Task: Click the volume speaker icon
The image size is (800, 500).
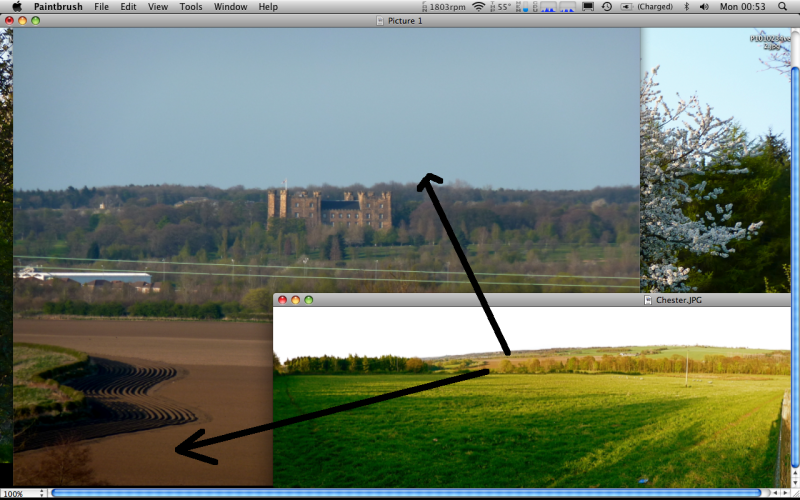Action: (x=704, y=7)
